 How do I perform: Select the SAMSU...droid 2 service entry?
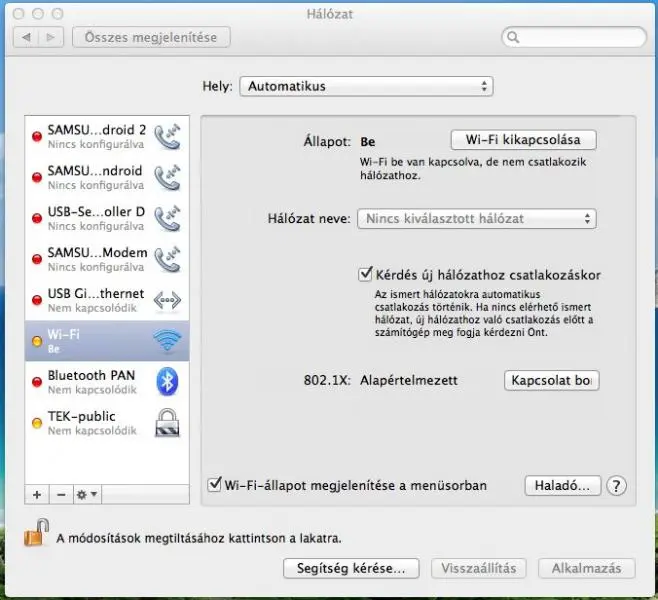[95, 136]
